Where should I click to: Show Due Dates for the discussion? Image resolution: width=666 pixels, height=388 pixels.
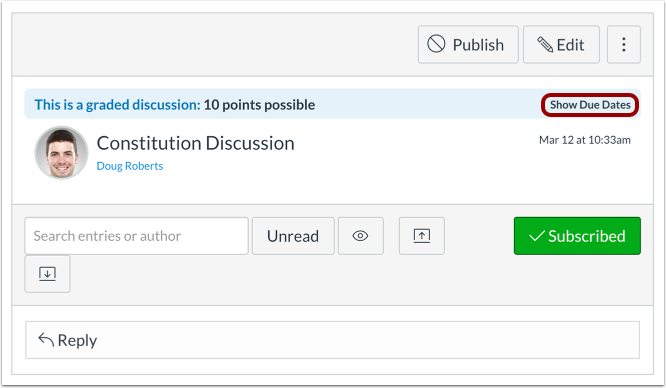pos(590,105)
